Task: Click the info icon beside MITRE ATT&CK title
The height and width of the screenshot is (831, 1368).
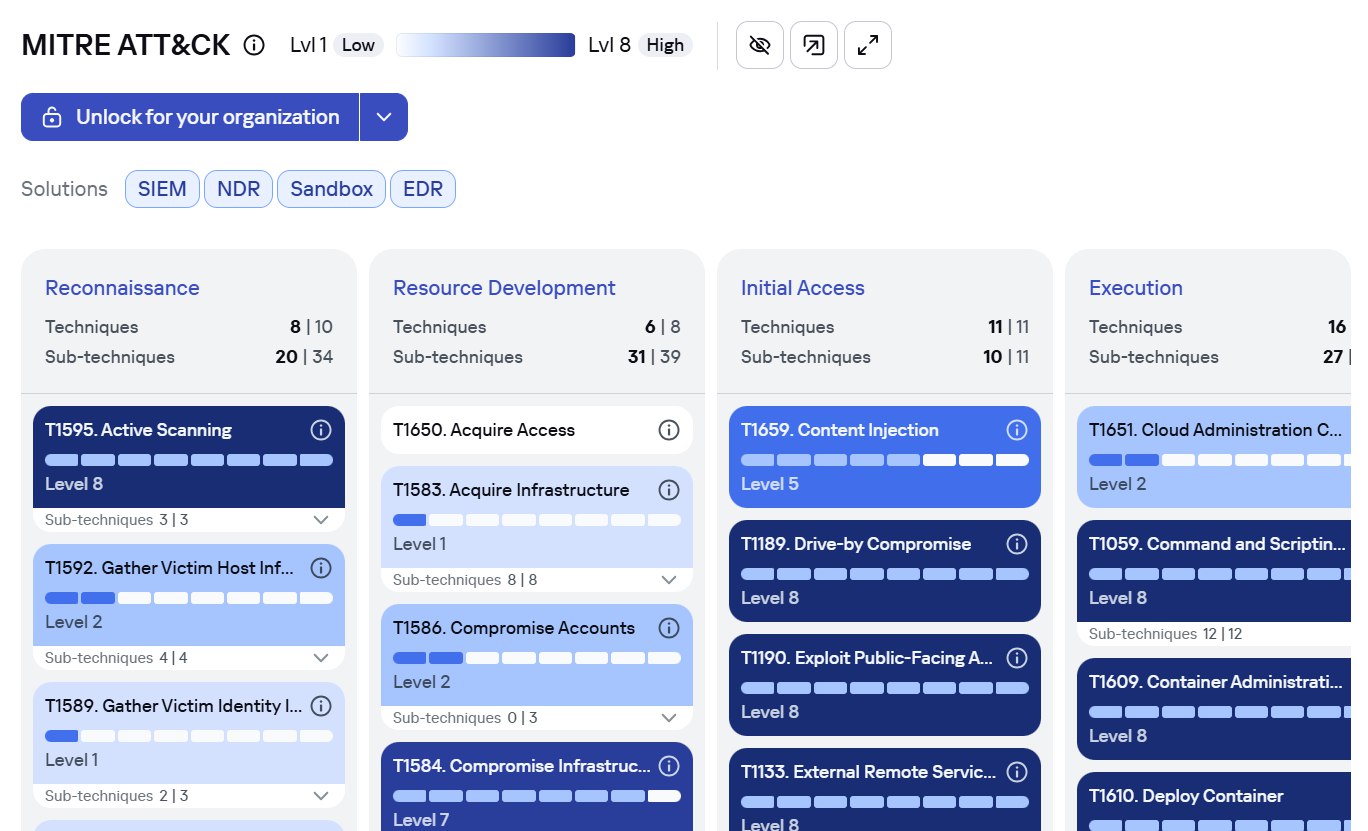Action: click(254, 45)
